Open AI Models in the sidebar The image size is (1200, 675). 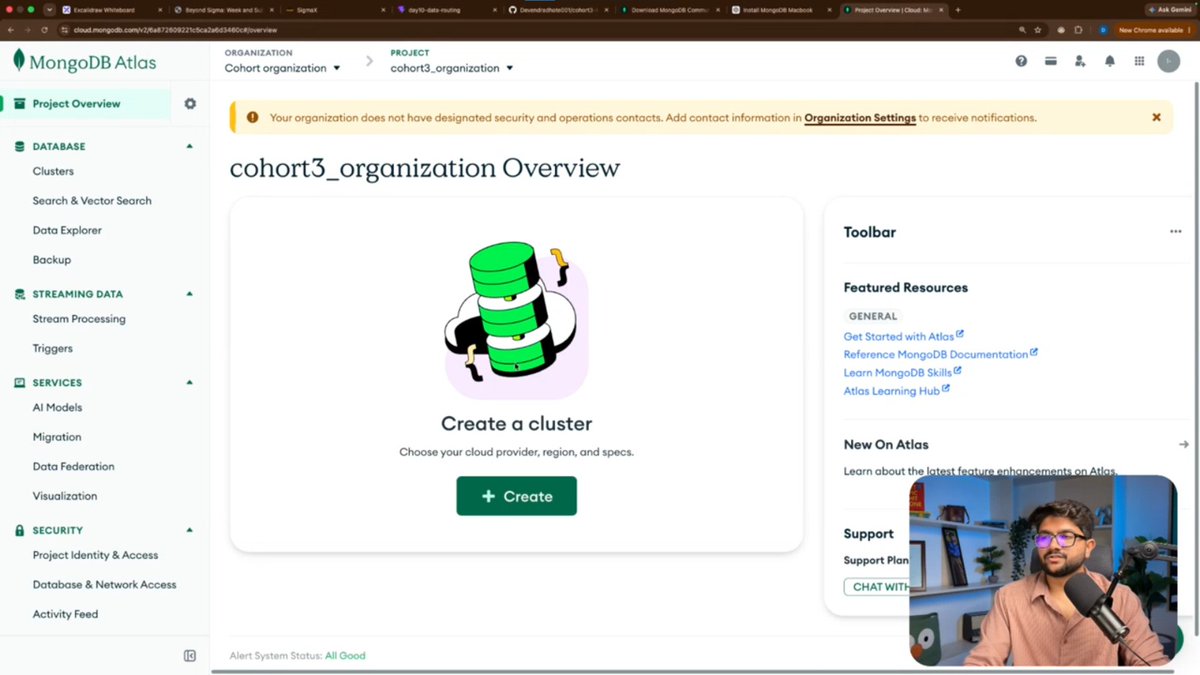pyautogui.click(x=57, y=408)
